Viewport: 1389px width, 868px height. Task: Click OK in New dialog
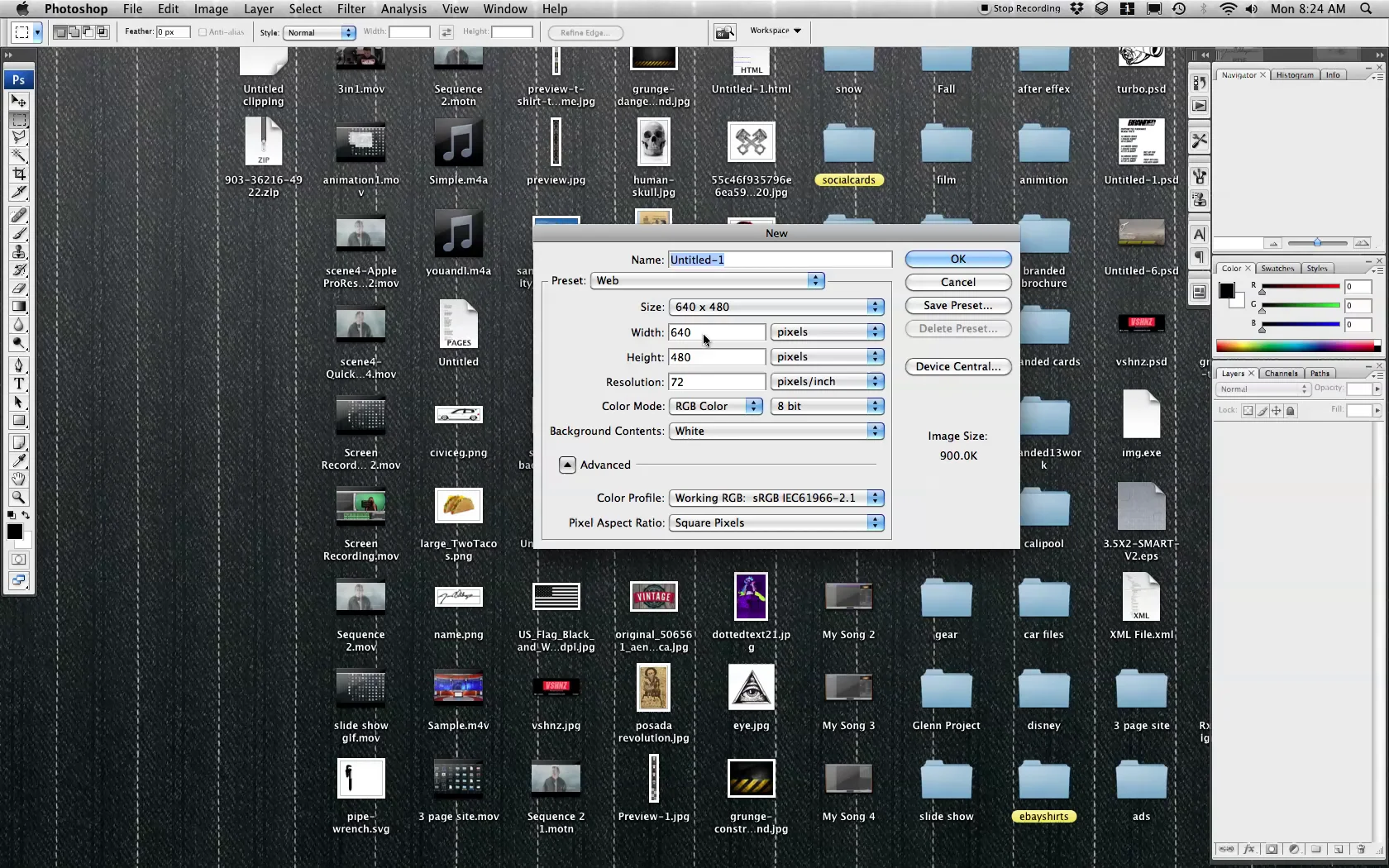(958, 259)
